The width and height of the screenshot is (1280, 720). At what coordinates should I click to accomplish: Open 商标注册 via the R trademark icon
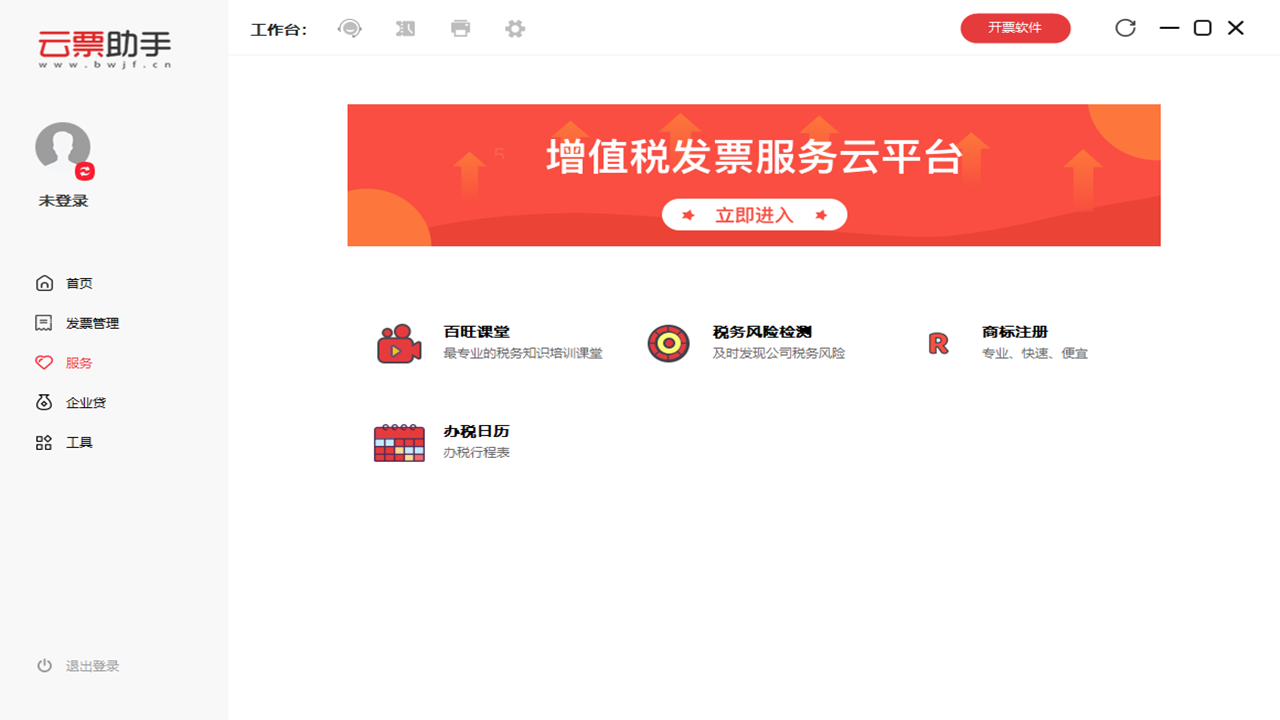click(x=937, y=343)
